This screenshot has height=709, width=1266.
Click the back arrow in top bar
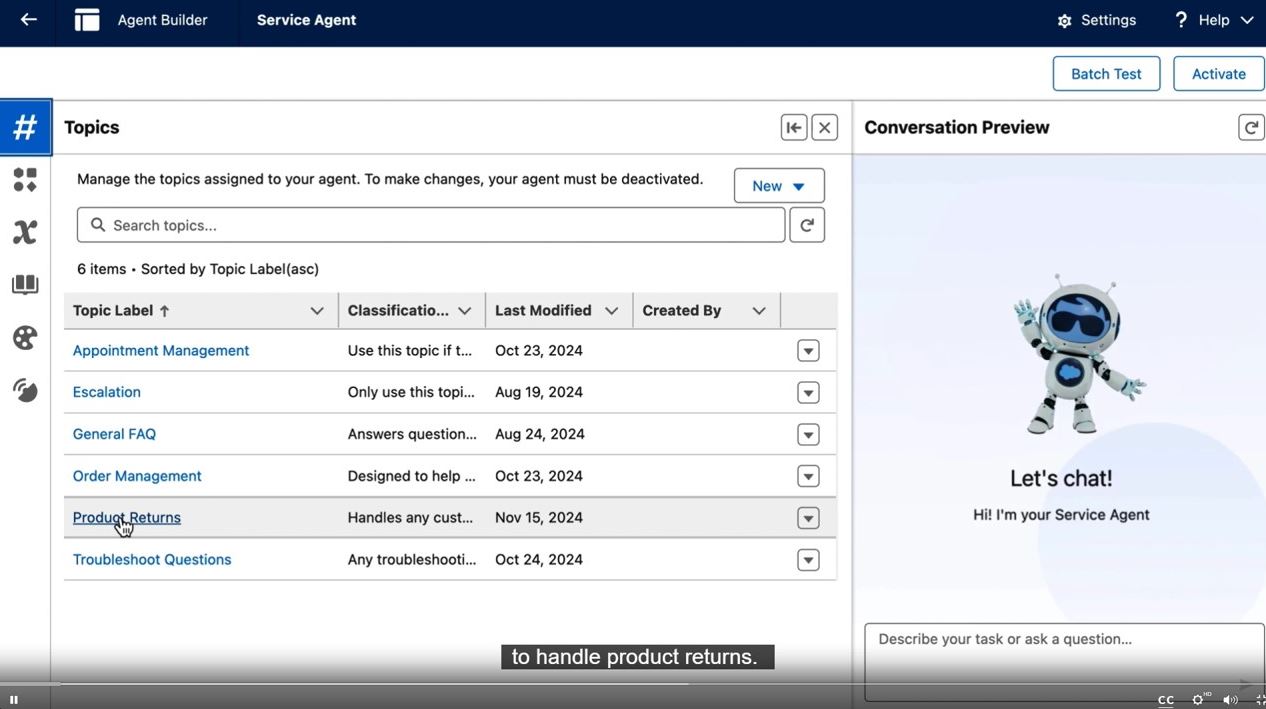tap(28, 20)
